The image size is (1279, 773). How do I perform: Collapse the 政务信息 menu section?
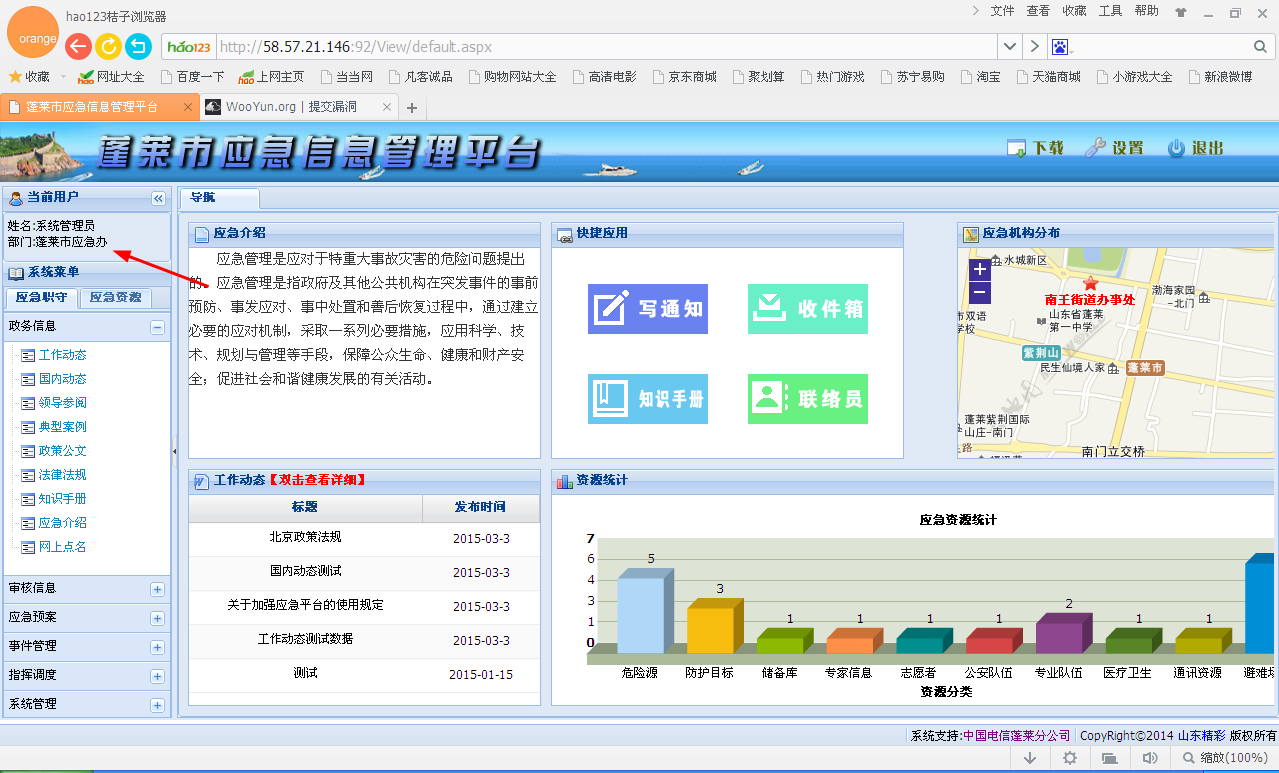pyautogui.click(x=157, y=327)
